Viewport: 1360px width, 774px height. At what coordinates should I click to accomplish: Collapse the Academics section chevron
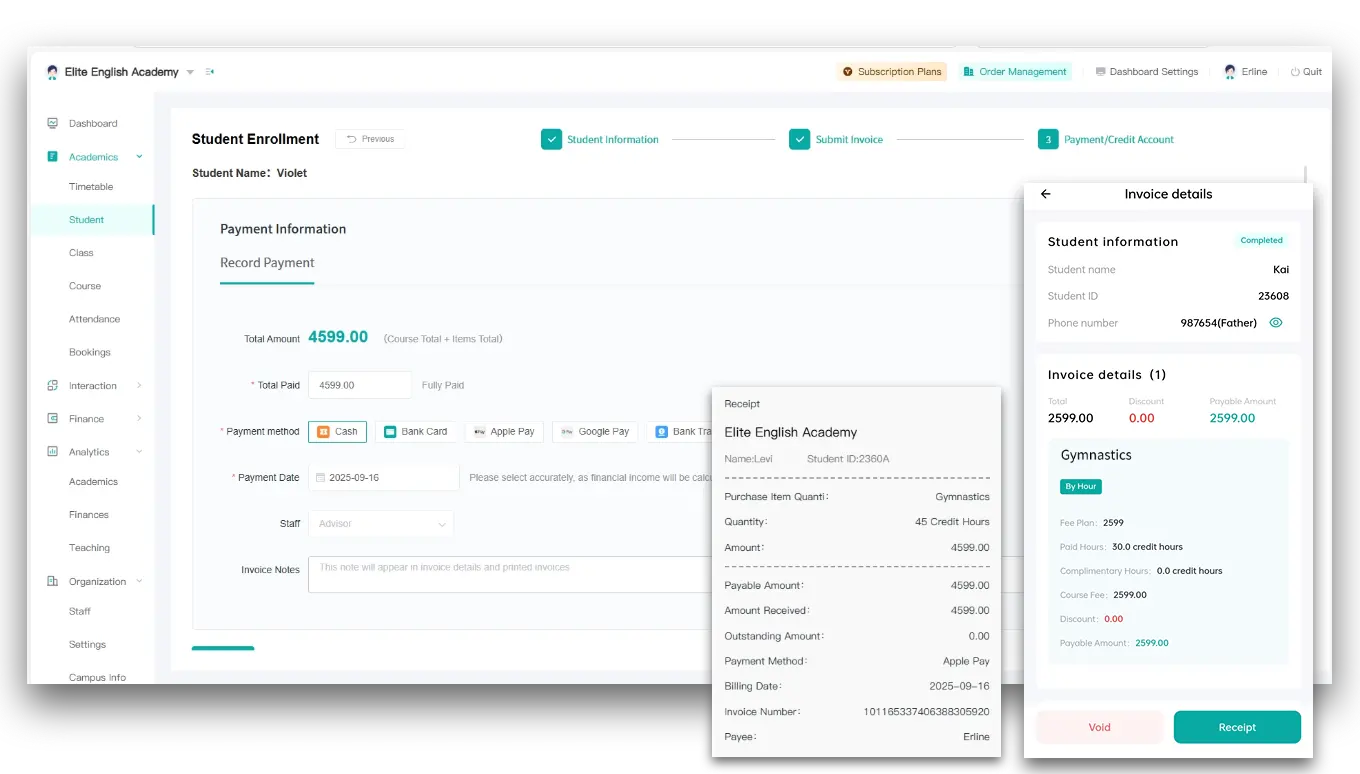coord(139,156)
